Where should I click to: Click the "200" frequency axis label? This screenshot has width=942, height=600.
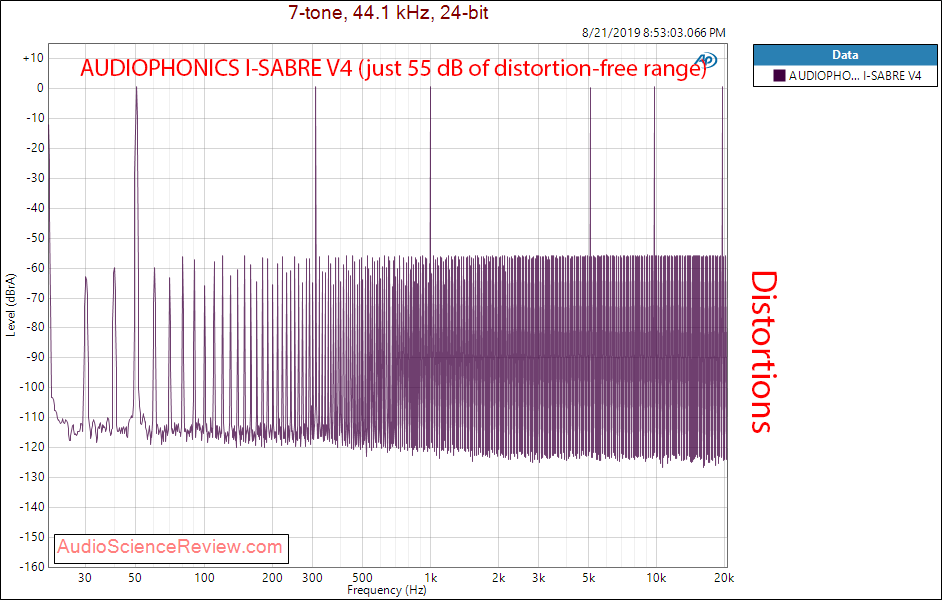pos(272,578)
